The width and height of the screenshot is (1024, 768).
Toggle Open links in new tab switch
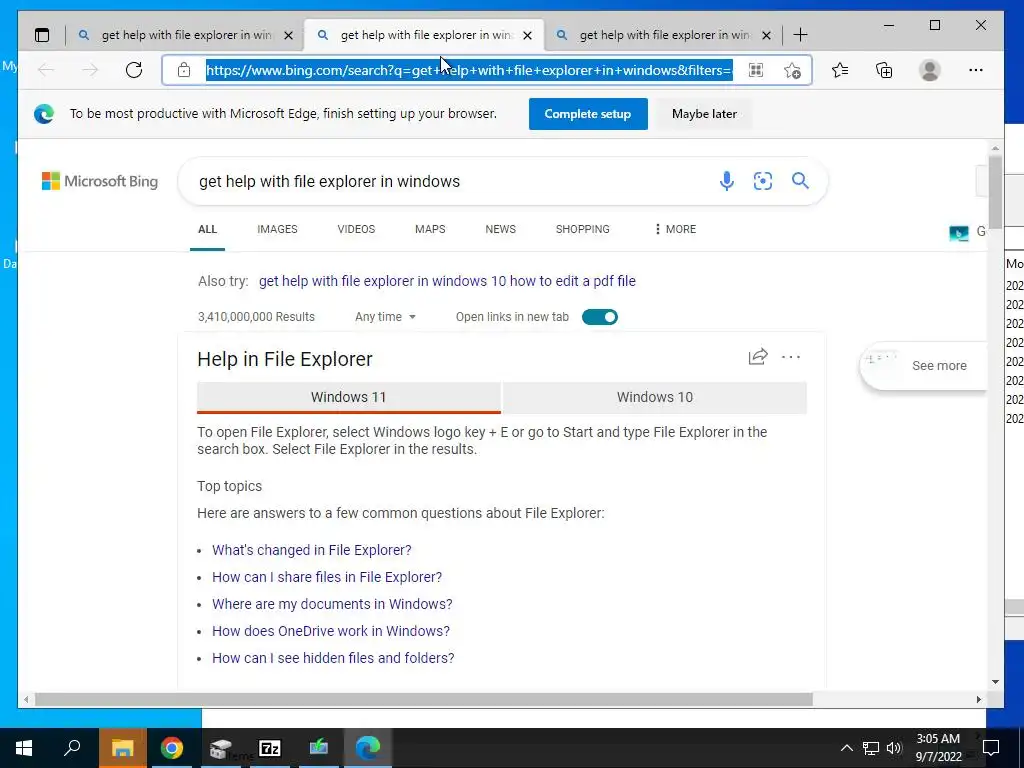pyautogui.click(x=600, y=317)
